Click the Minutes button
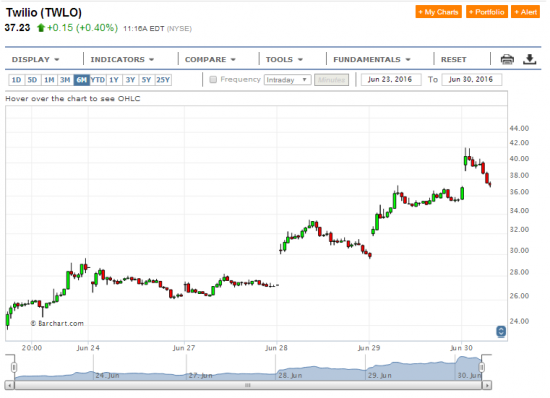Viewport: 550px width, 398px height. (x=331, y=80)
